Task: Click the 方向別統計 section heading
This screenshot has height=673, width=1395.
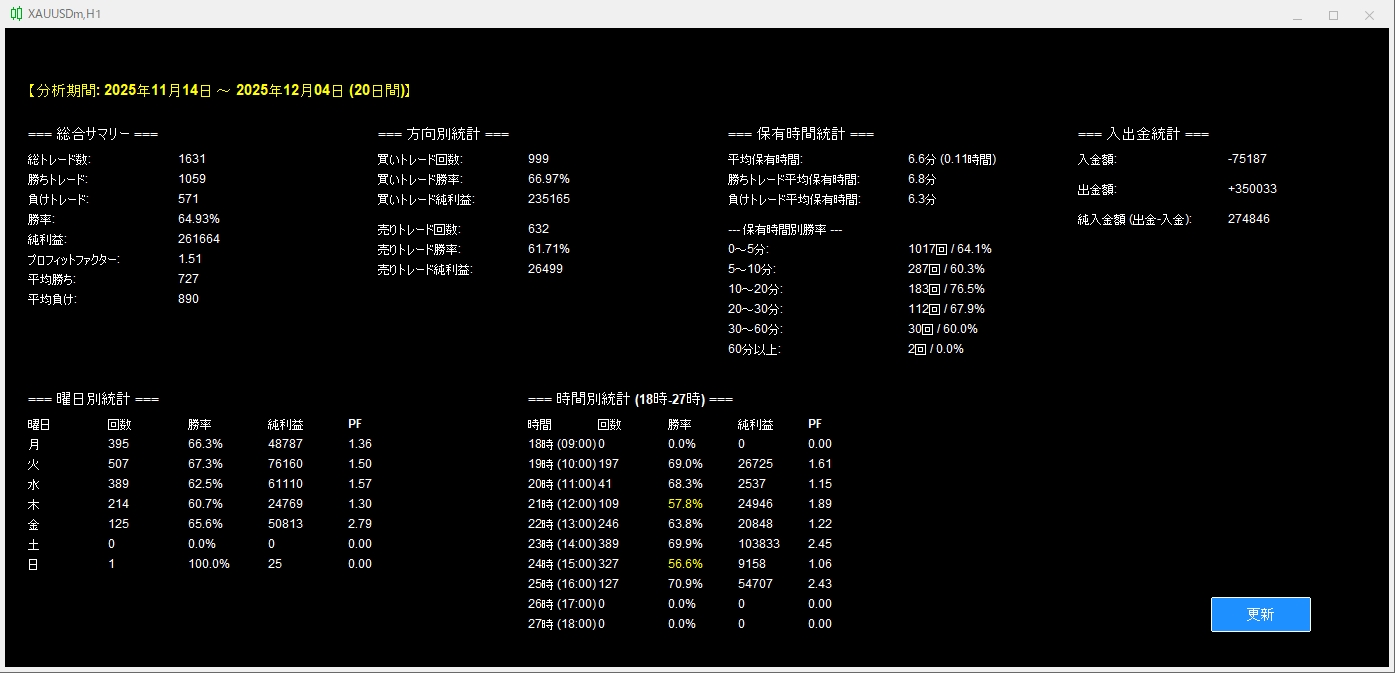Action: coord(443,134)
